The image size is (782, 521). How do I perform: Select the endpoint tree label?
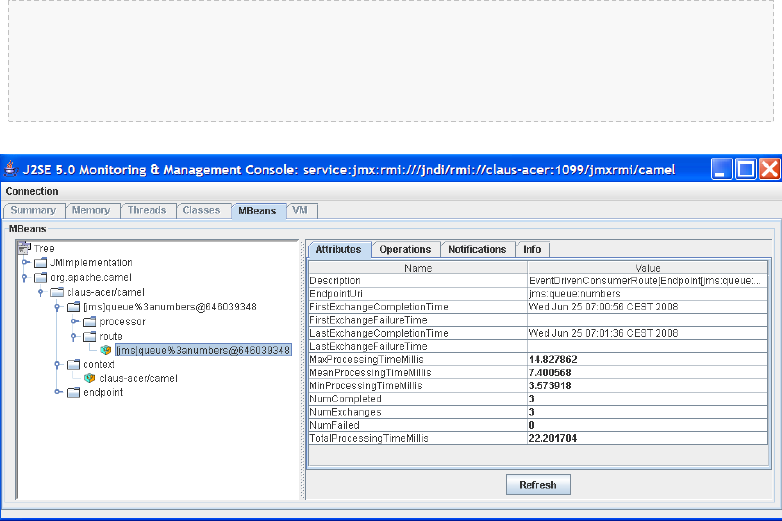click(103, 393)
